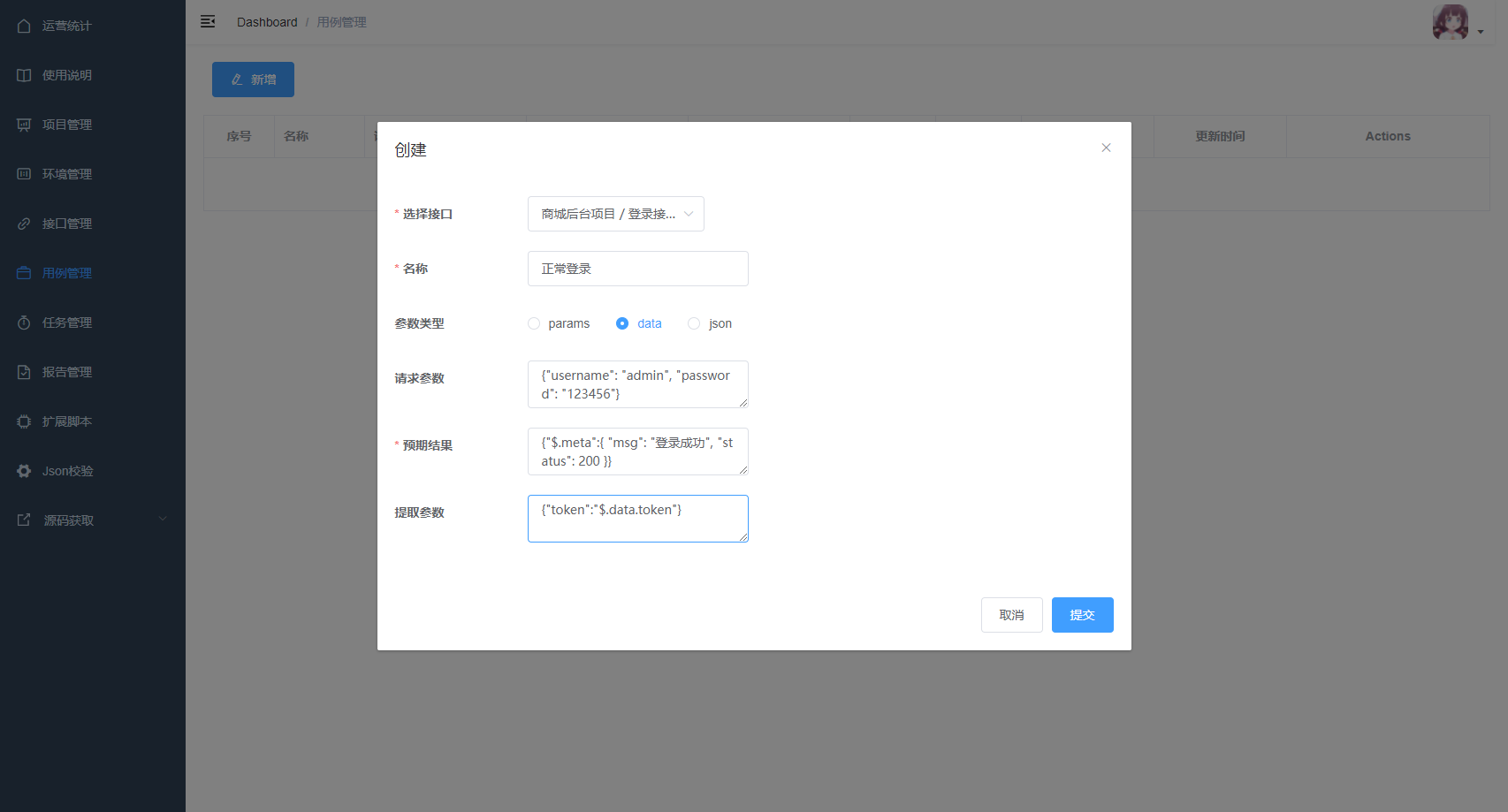Select the data radio button

[622, 323]
